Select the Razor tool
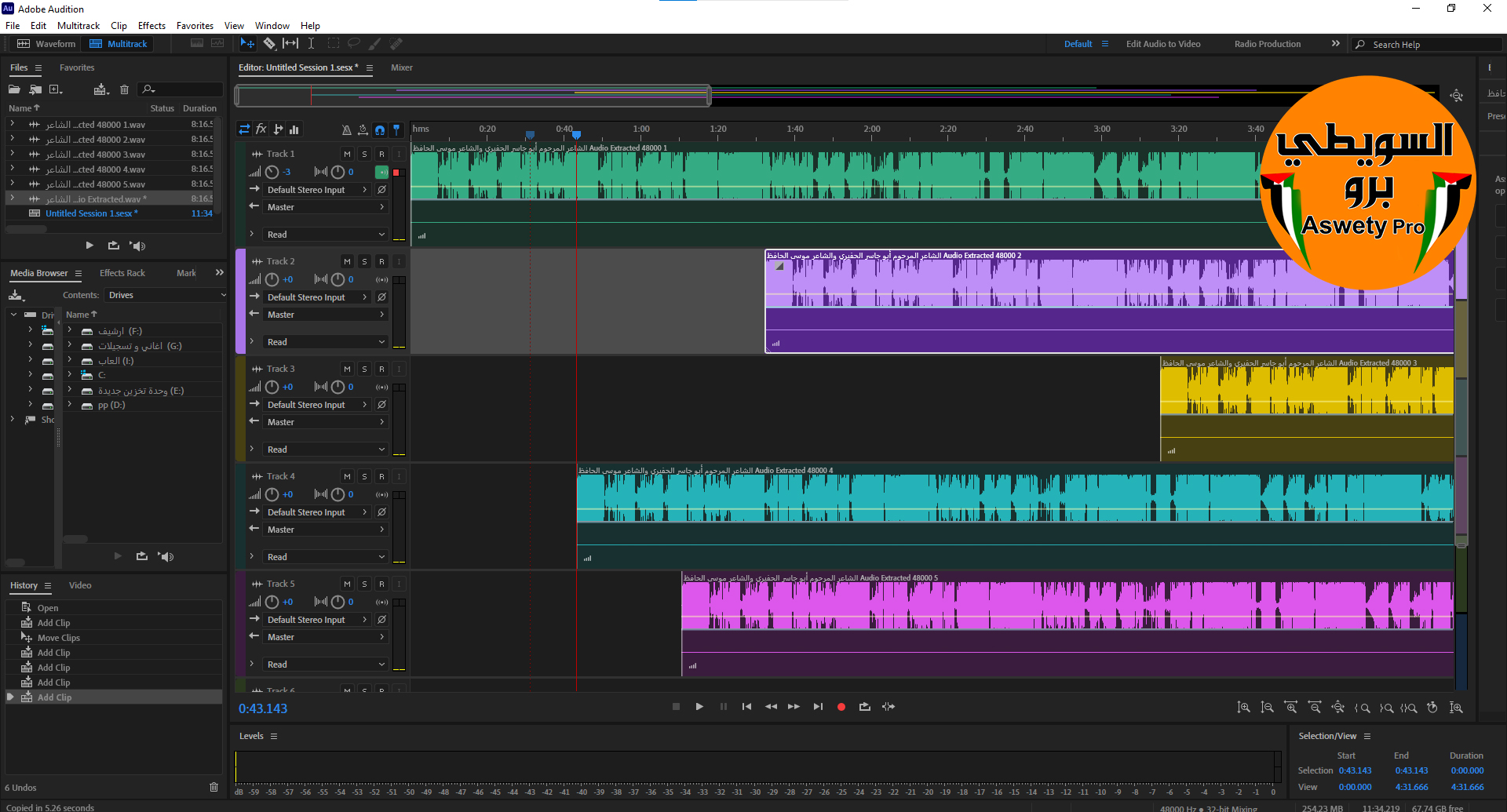Screen dimensions: 1507x812 point(269,44)
